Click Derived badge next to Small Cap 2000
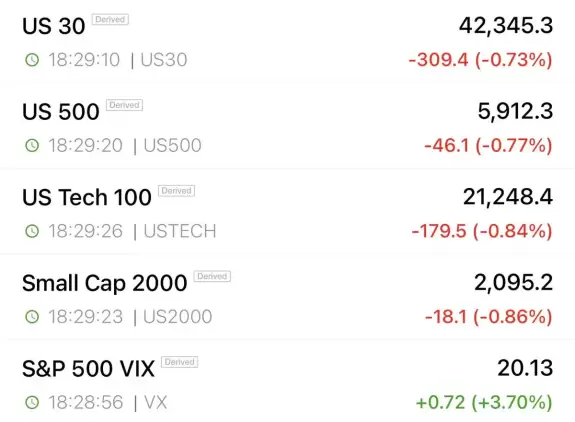This screenshot has width=575, height=422. tap(212, 276)
